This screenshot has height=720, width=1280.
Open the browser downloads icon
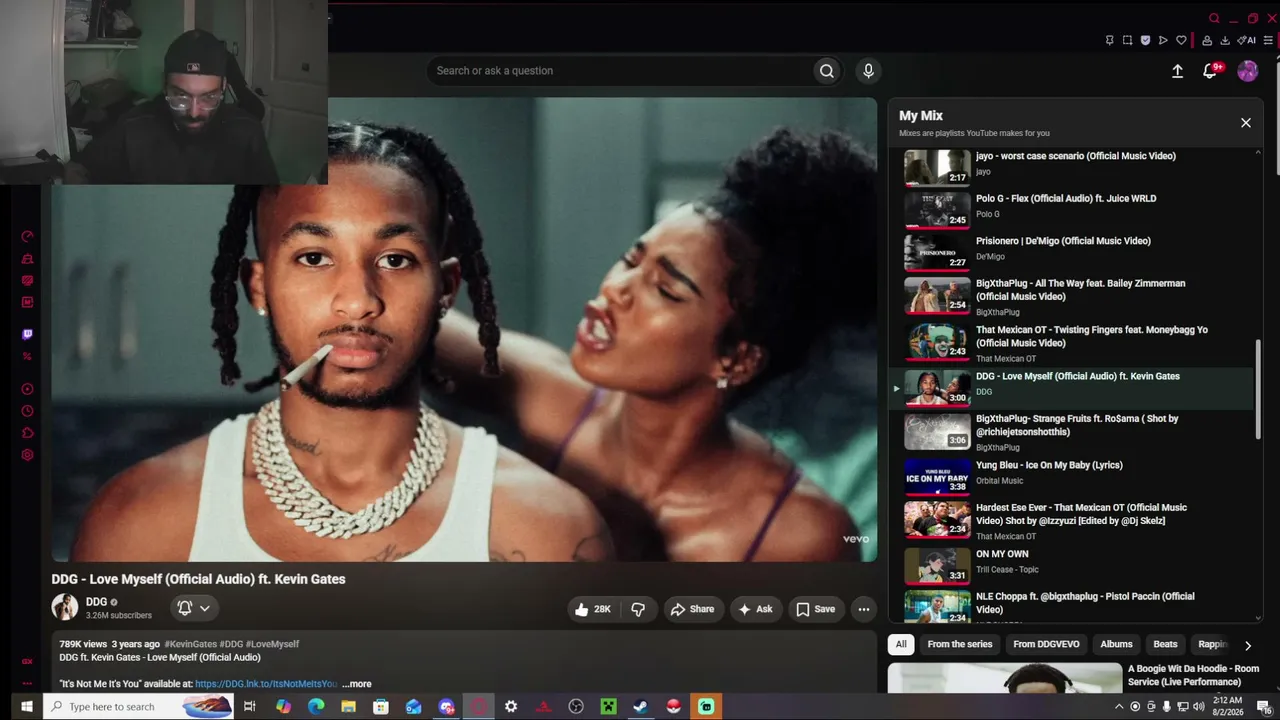click(x=1225, y=41)
